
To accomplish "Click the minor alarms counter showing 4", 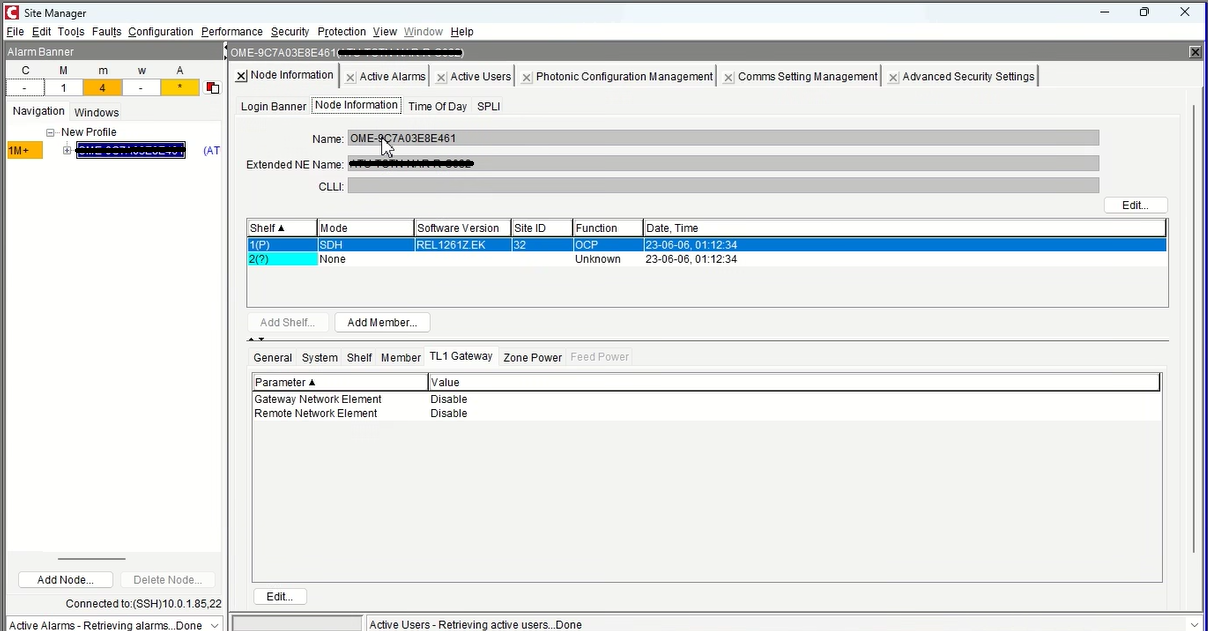I will pos(102,87).
